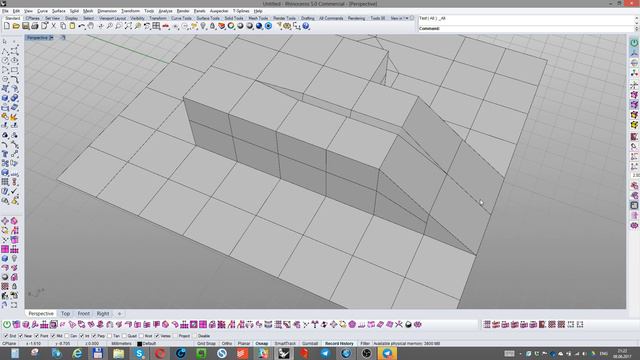Click the Undo arrow icon

(82, 26)
